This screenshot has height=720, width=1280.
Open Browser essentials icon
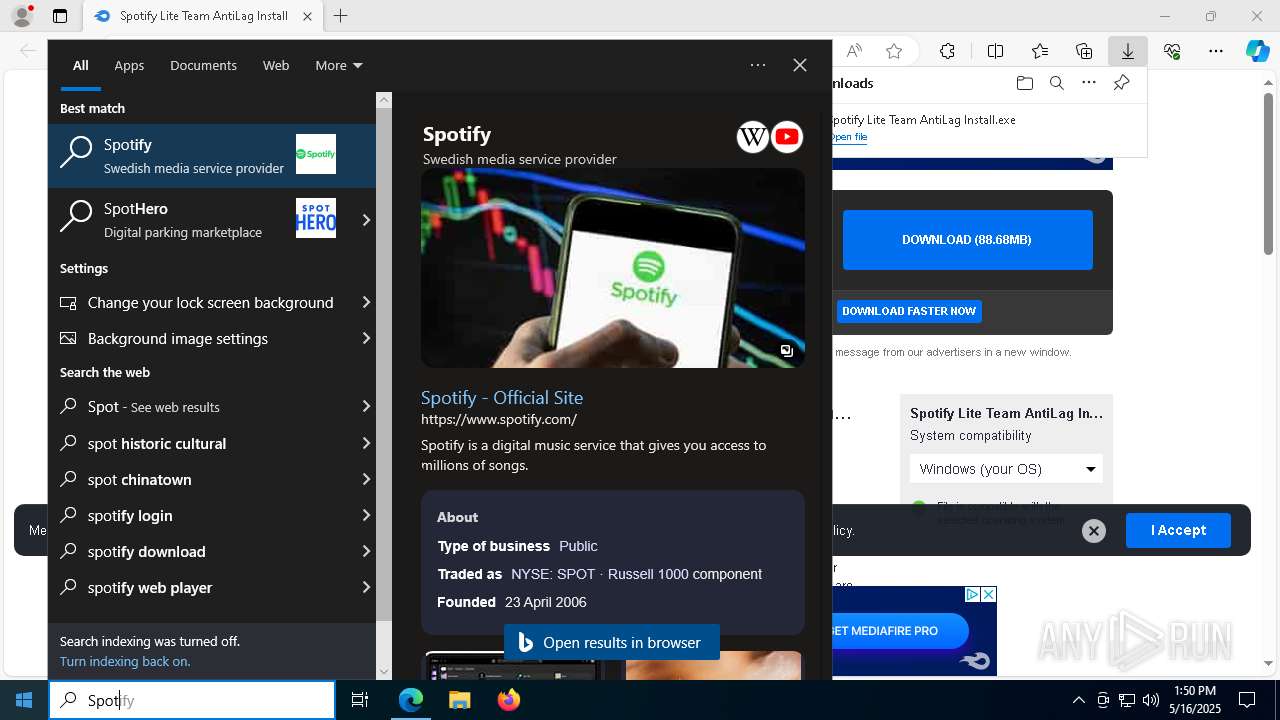click(1172, 51)
